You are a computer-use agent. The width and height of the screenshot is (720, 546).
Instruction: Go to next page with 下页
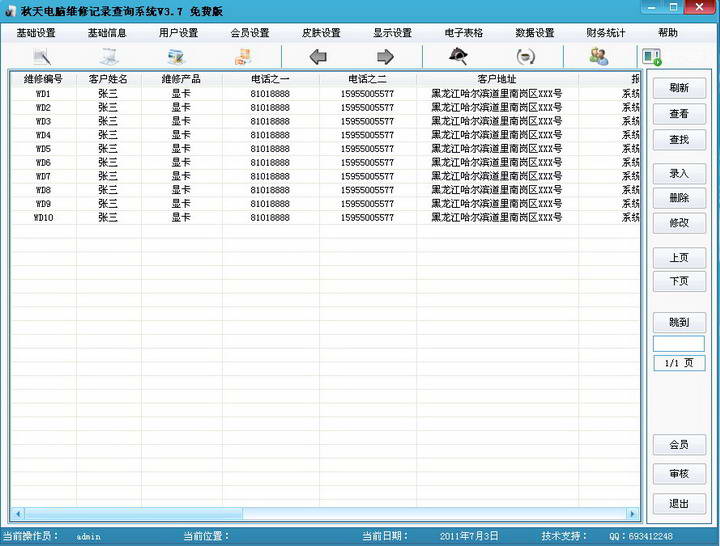pyautogui.click(x=679, y=281)
